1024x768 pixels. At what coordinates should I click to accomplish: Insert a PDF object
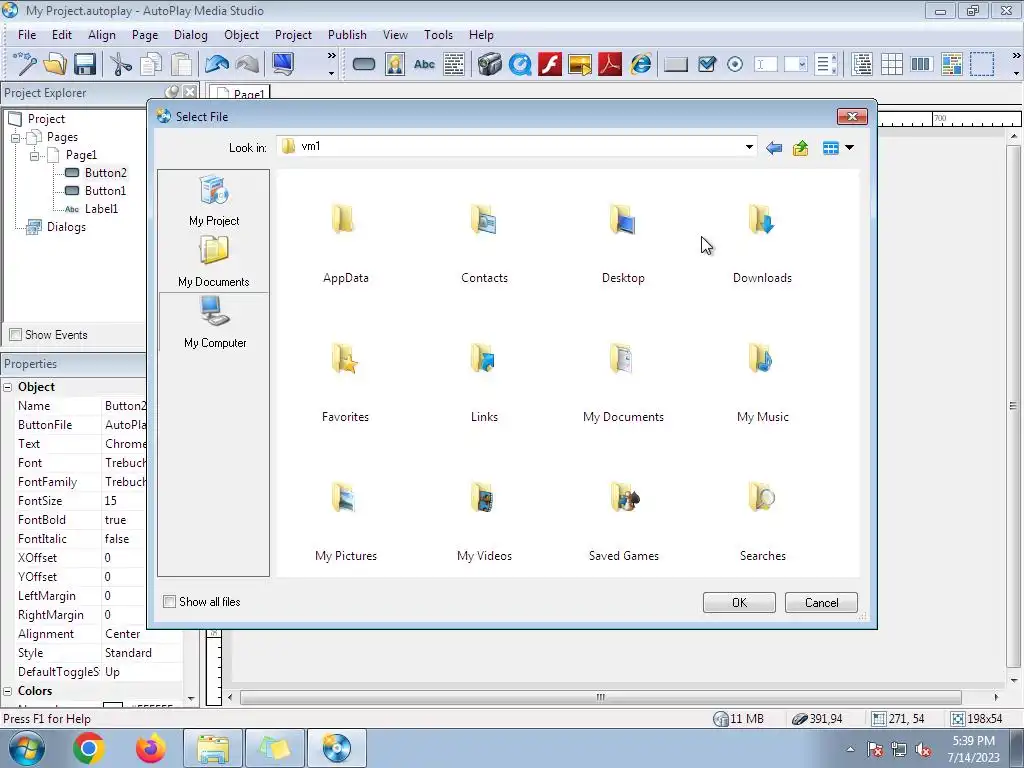pos(610,64)
